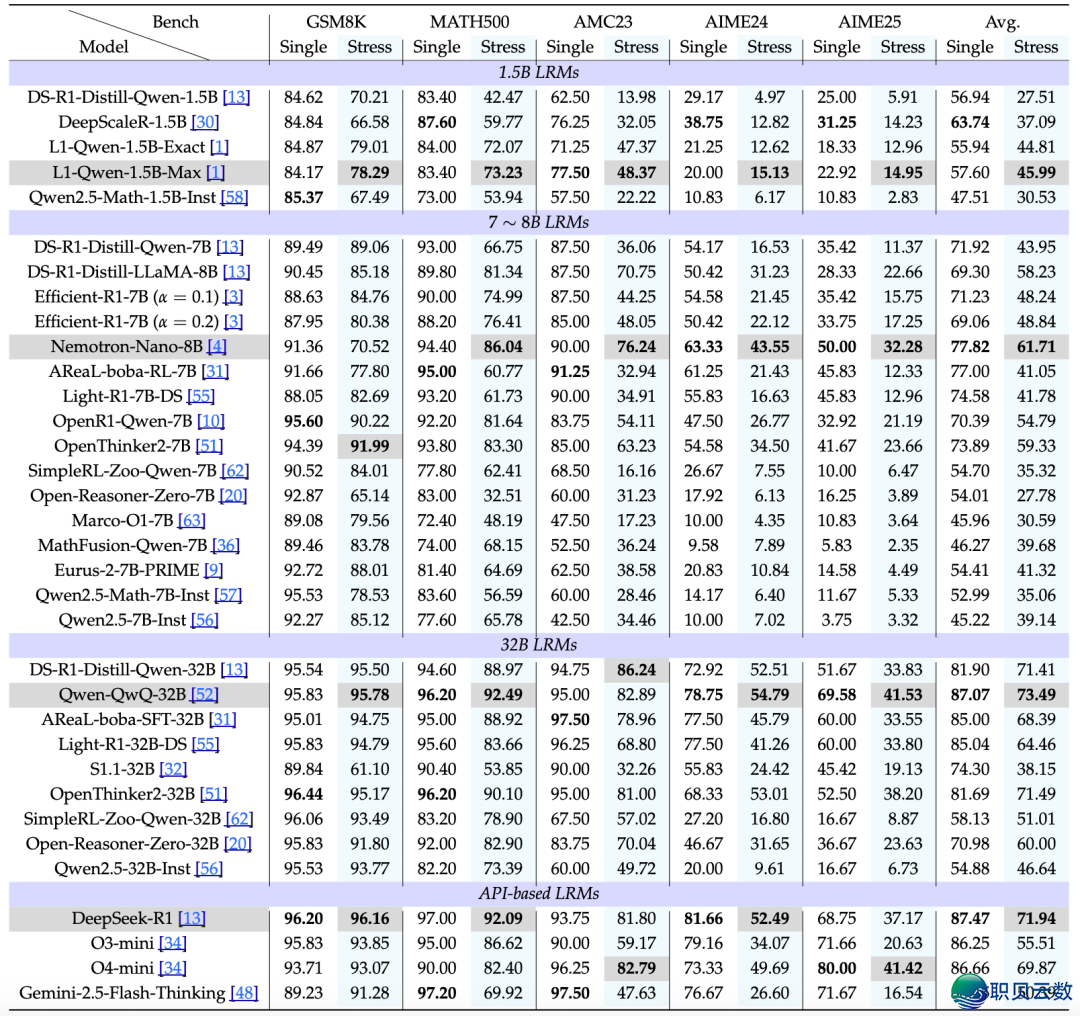Follow citation [1] for L1-Qwen-1.5B-Max
The width and height of the screenshot is (1080, 1016).
(x=216, y=172)
